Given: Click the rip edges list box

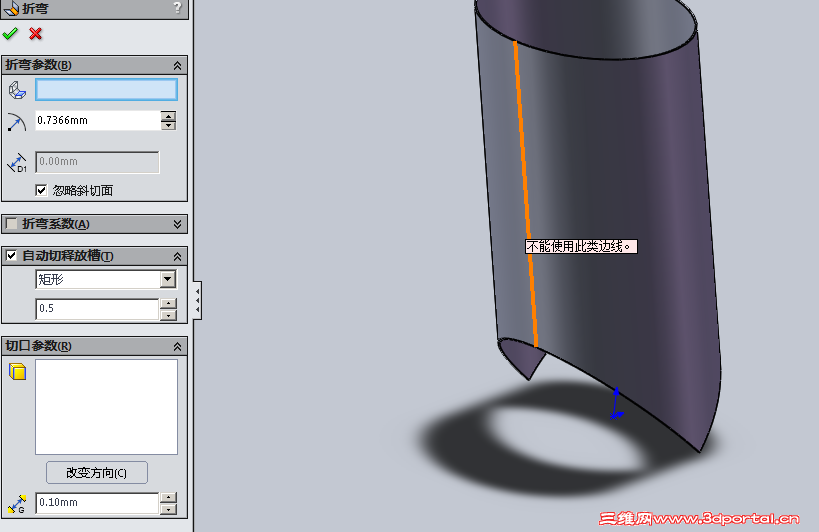Looking at the screenshot, I should pos(107,407).
